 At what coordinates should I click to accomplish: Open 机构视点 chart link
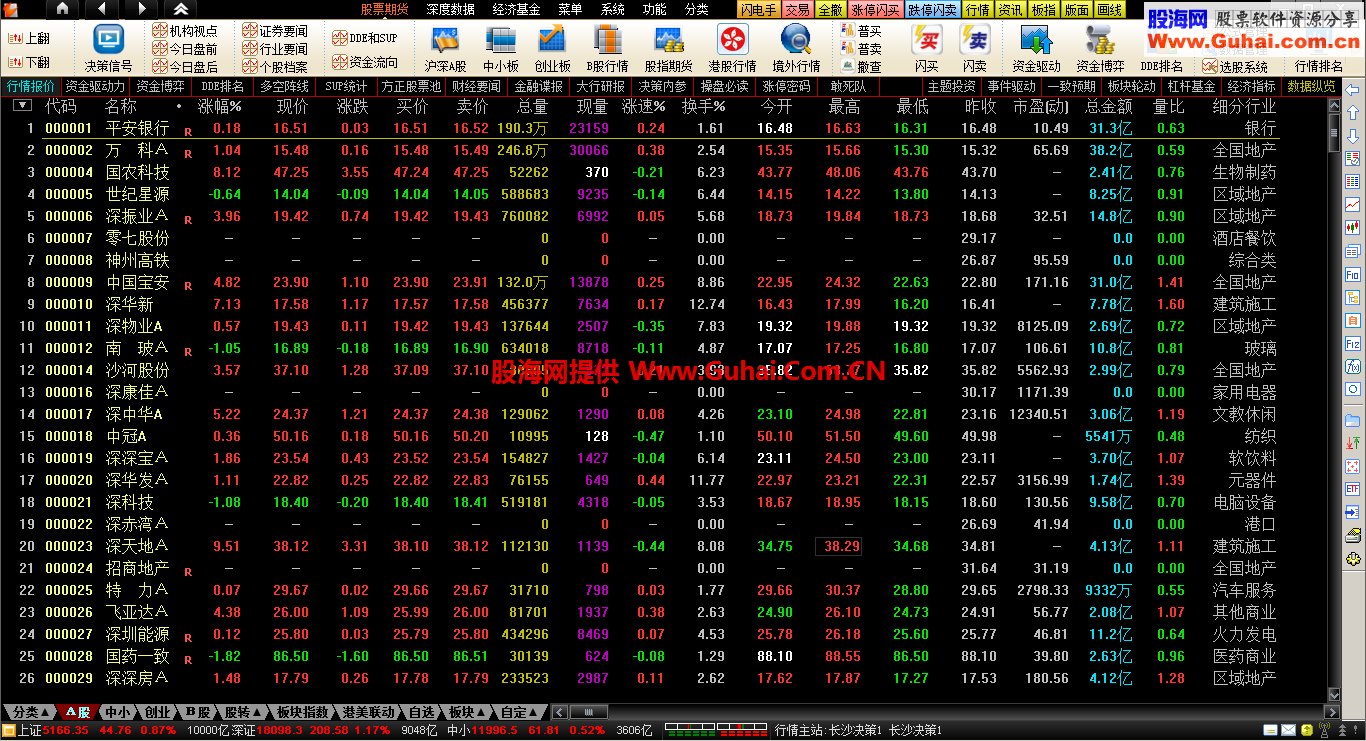[x=185, y=31]
